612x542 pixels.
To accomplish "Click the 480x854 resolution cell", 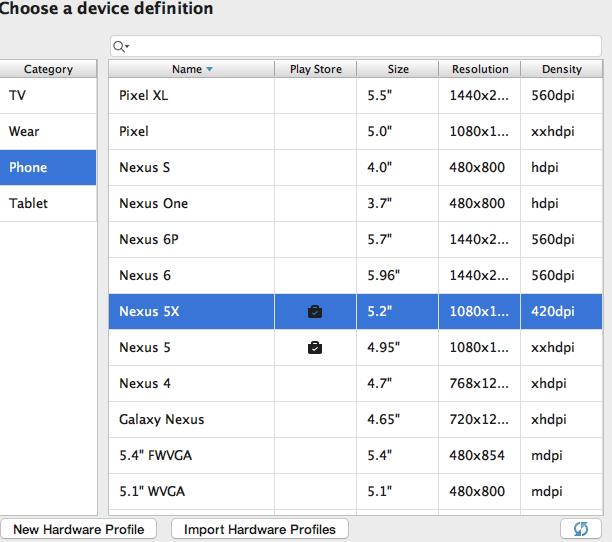I will tap(477, 455).
